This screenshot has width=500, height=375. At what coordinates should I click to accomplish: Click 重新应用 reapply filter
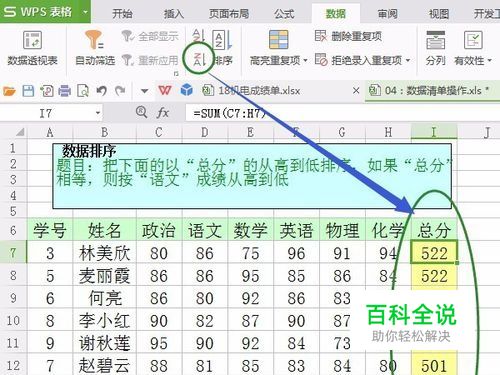pyautogui.click(x=150, y=60)
